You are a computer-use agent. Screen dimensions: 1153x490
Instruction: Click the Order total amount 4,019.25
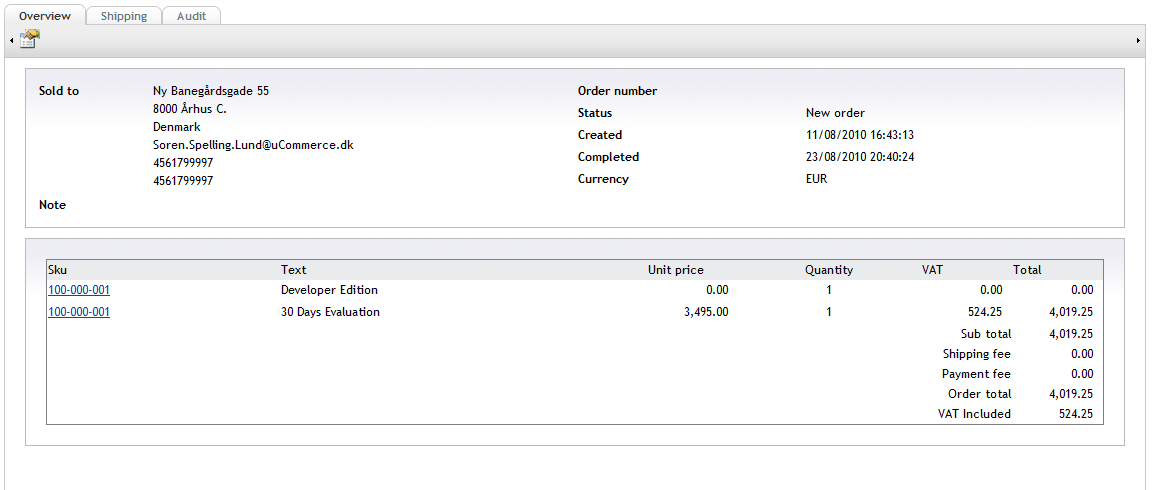tap(1071, 394)
